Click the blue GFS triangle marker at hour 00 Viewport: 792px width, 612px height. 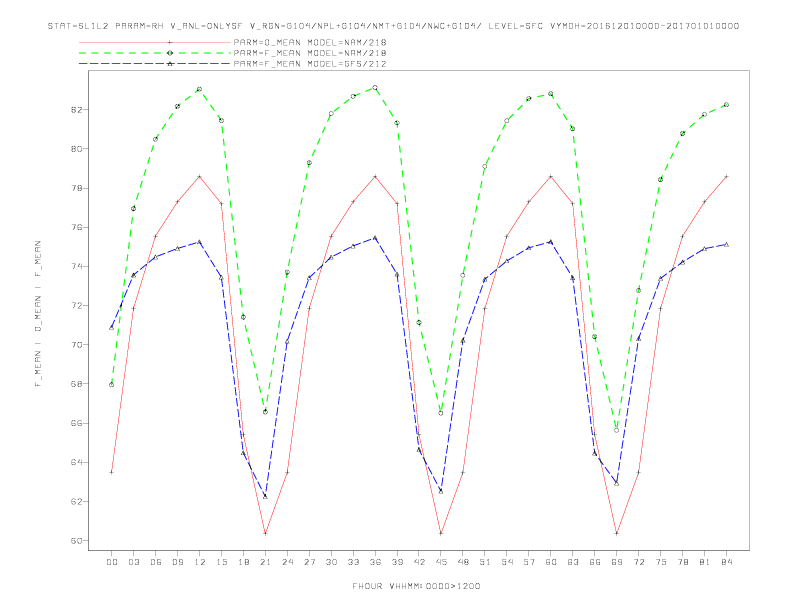[112, 328]
